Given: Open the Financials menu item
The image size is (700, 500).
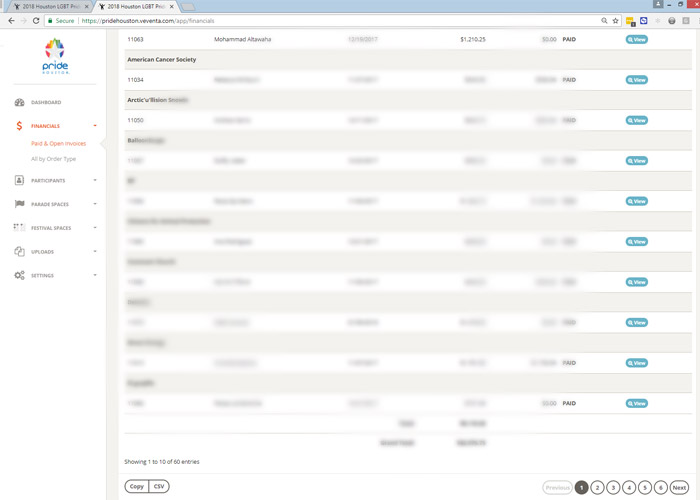Looking at the screenshot, I should coord(45,126).
